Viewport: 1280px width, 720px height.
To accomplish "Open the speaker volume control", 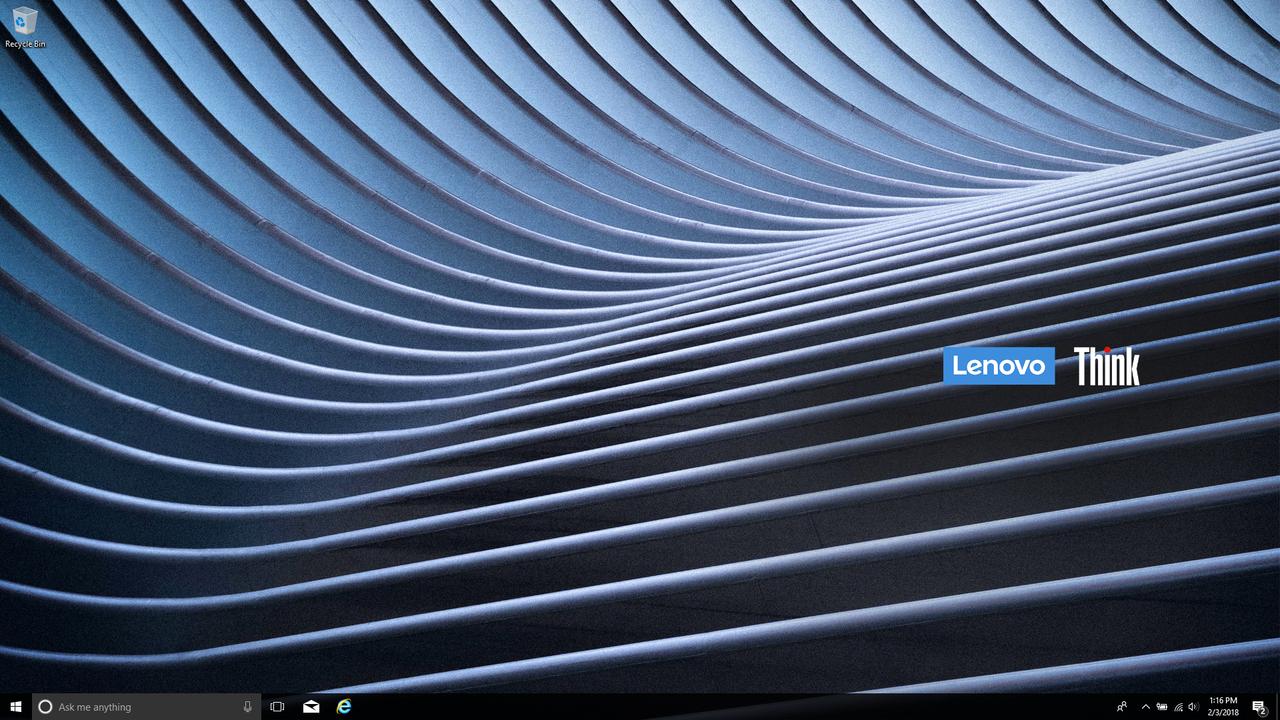I will click(x=1193, y=707).
